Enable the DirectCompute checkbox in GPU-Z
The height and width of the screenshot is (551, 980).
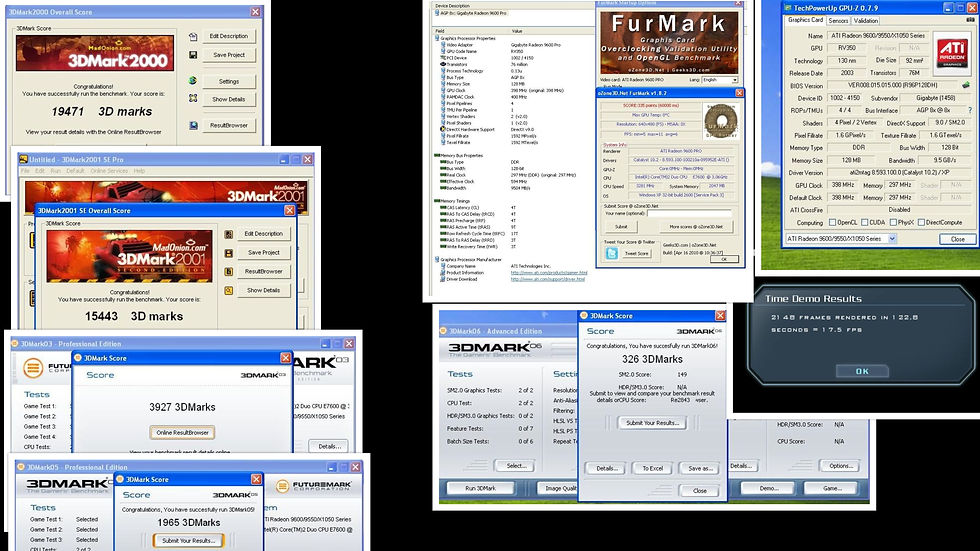point(921,222)
